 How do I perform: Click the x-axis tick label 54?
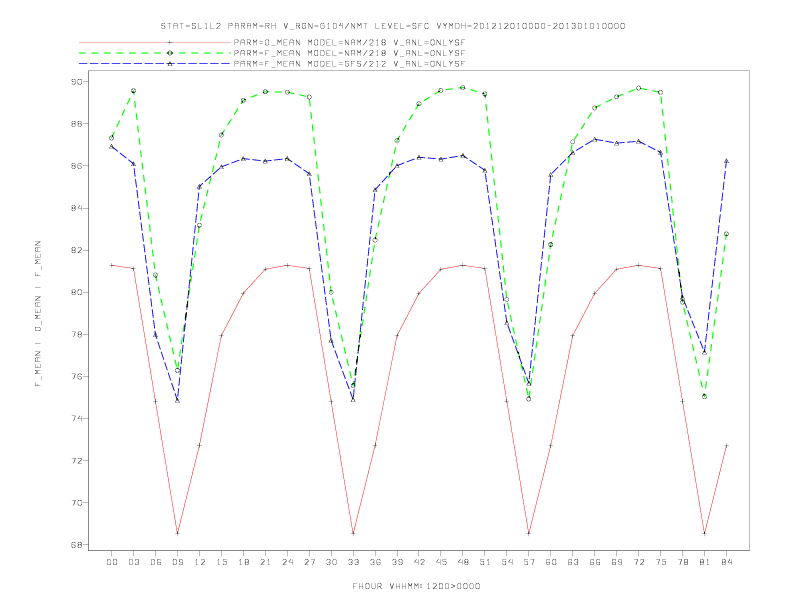click(x=507, y=562)
